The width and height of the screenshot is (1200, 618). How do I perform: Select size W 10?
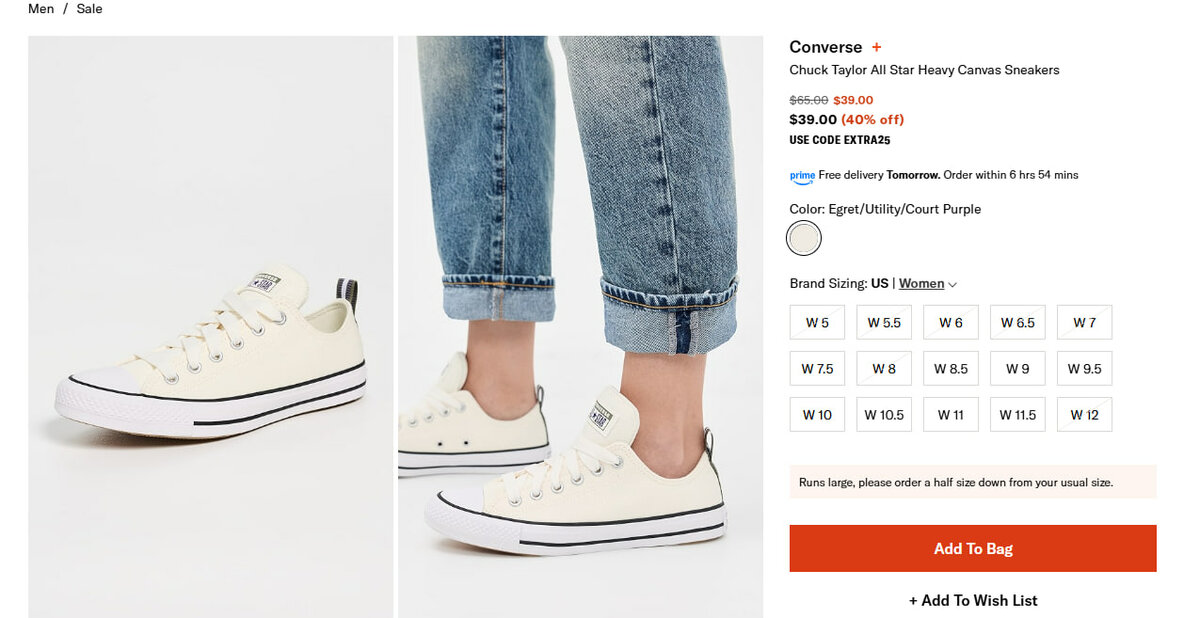(817, 415)
